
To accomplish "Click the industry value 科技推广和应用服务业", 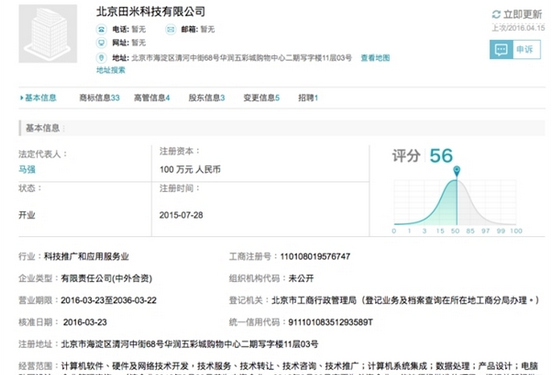I will [x=86, y=256].
